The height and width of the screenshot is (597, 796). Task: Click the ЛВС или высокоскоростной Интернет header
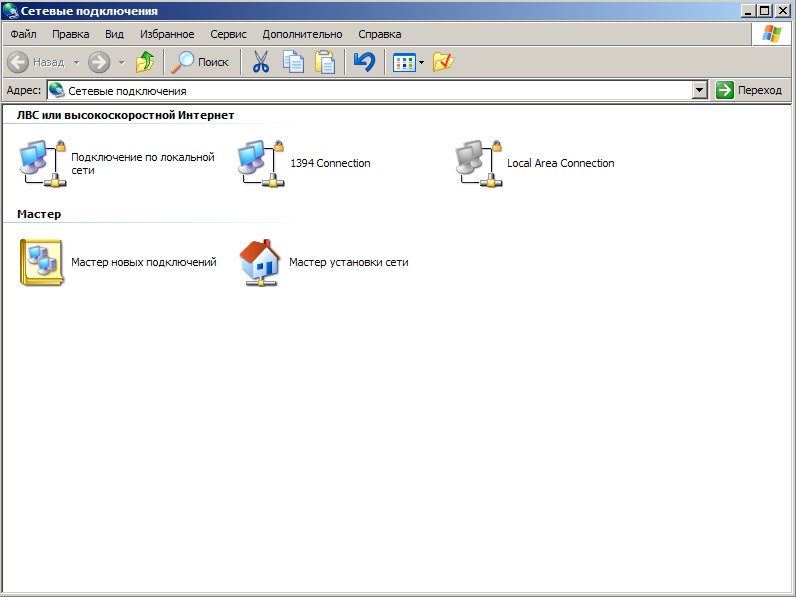pos(125,115)
